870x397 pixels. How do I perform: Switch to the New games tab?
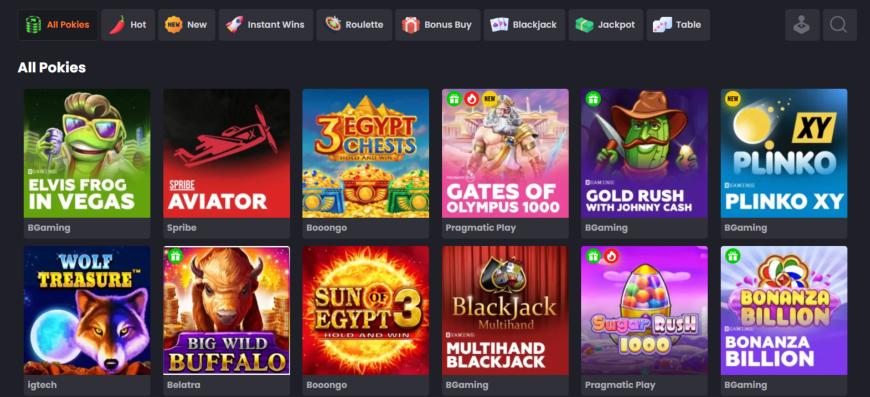tap(186, 25)
